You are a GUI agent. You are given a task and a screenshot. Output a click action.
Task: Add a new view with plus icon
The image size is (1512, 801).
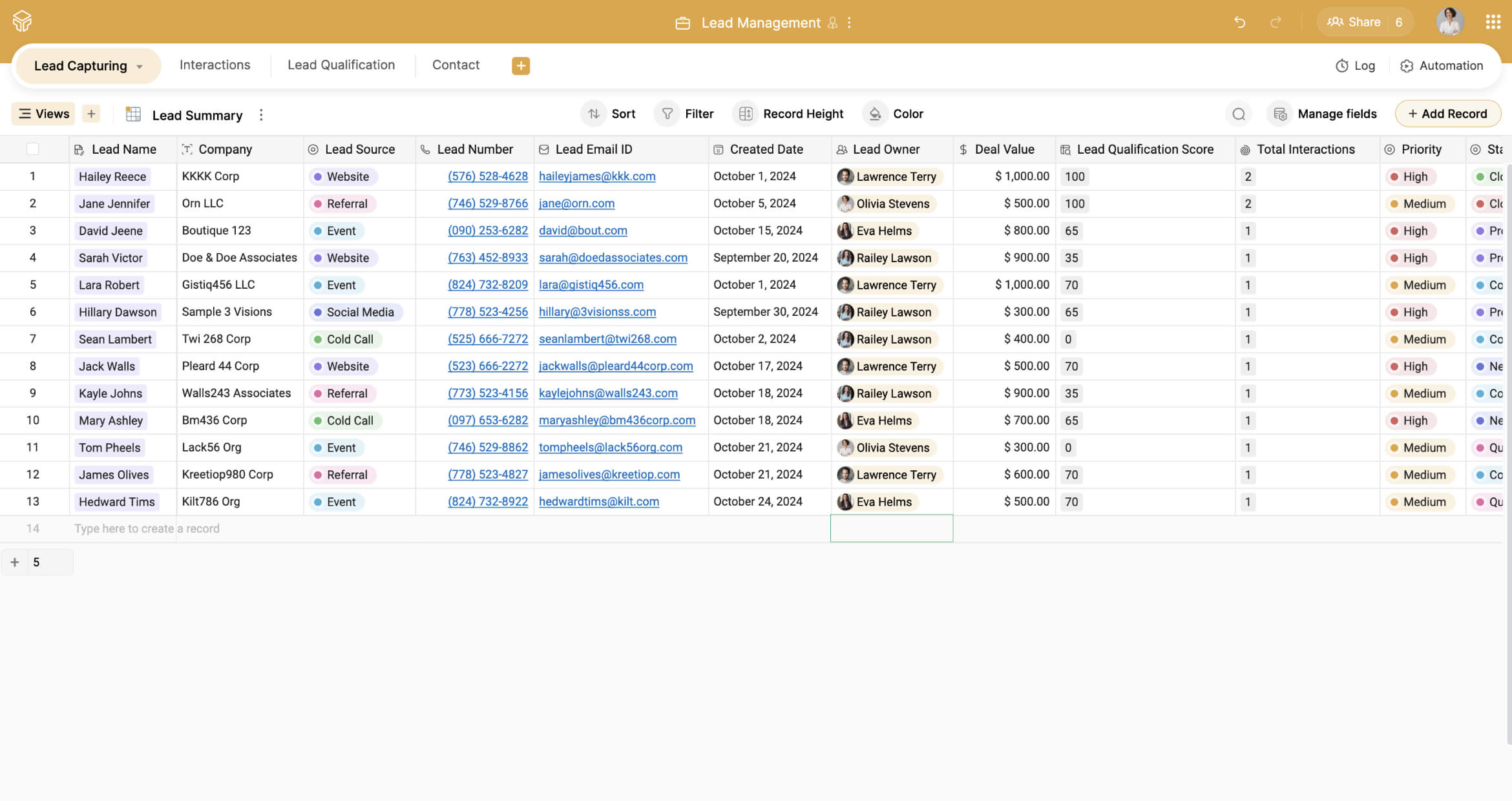point(91,114)
